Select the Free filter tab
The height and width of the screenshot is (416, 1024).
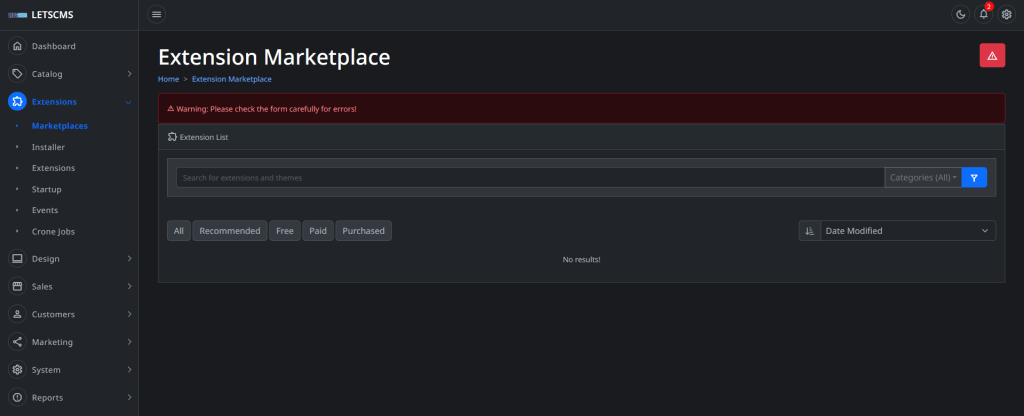[285, 231]
